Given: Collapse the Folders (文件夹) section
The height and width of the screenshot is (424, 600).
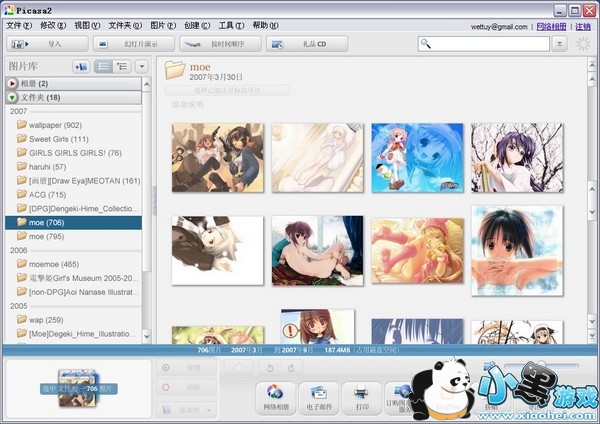Looking at the screenshot, I should click(12, 97).
